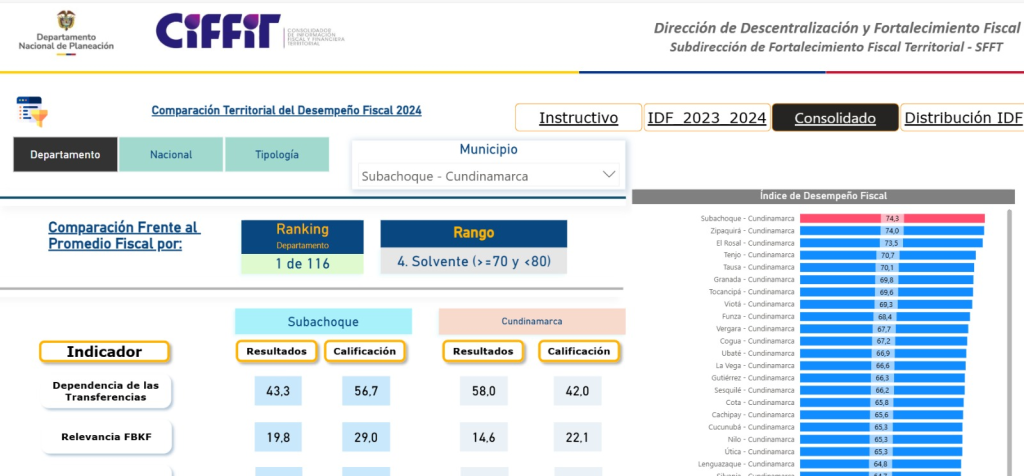Open the Instructivo tab
The image size is (1024, 476).
[578, 118]
